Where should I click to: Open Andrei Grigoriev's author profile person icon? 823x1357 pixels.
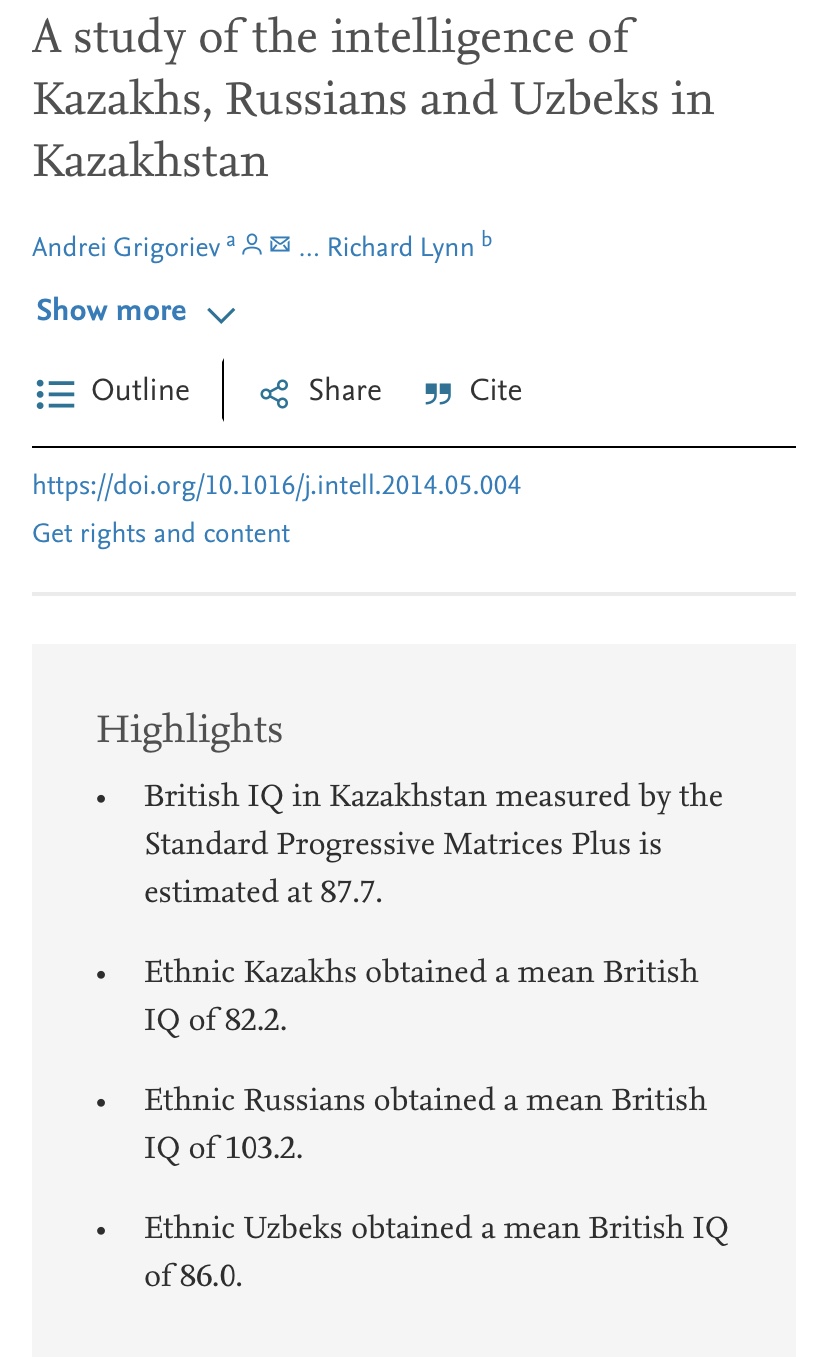pos(253,245)
